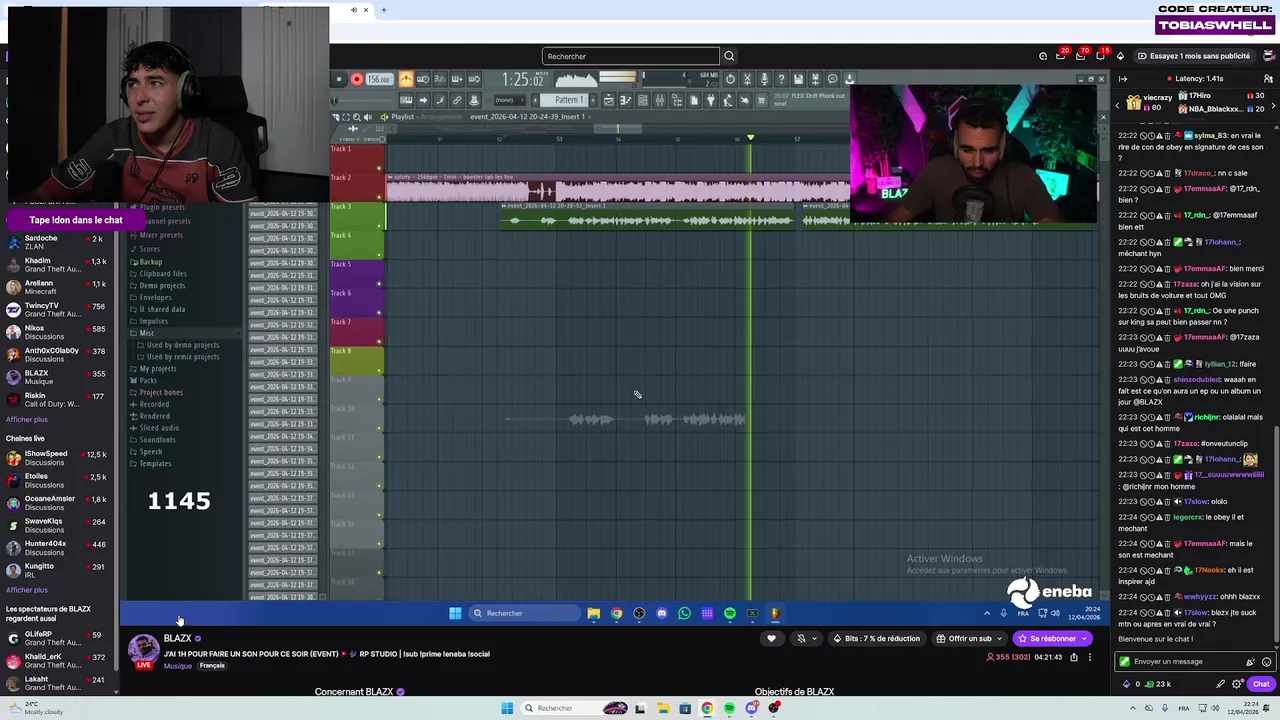Open the Templates browser folder
The width and height of the screenshot is (1280, 720).
155,464
